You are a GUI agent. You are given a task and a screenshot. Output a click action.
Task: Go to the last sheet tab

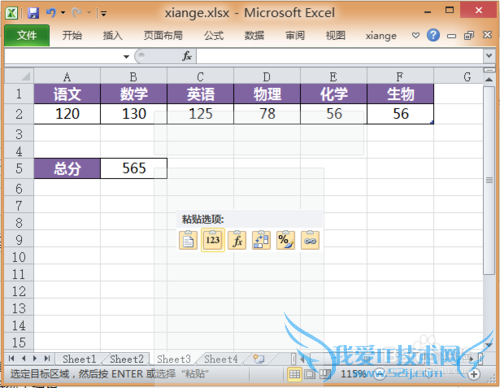[x=47, y=358]
